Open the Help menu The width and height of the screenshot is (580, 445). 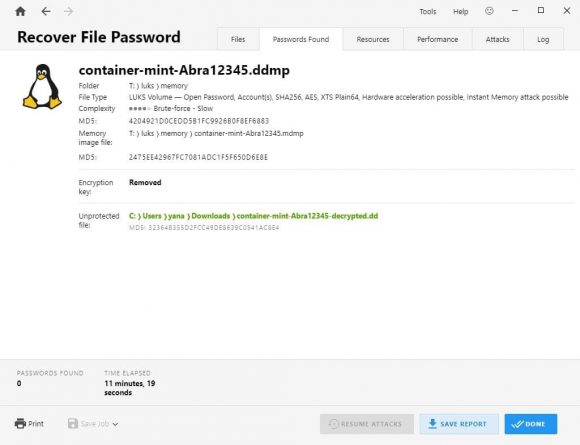click(x=461, y=11)
